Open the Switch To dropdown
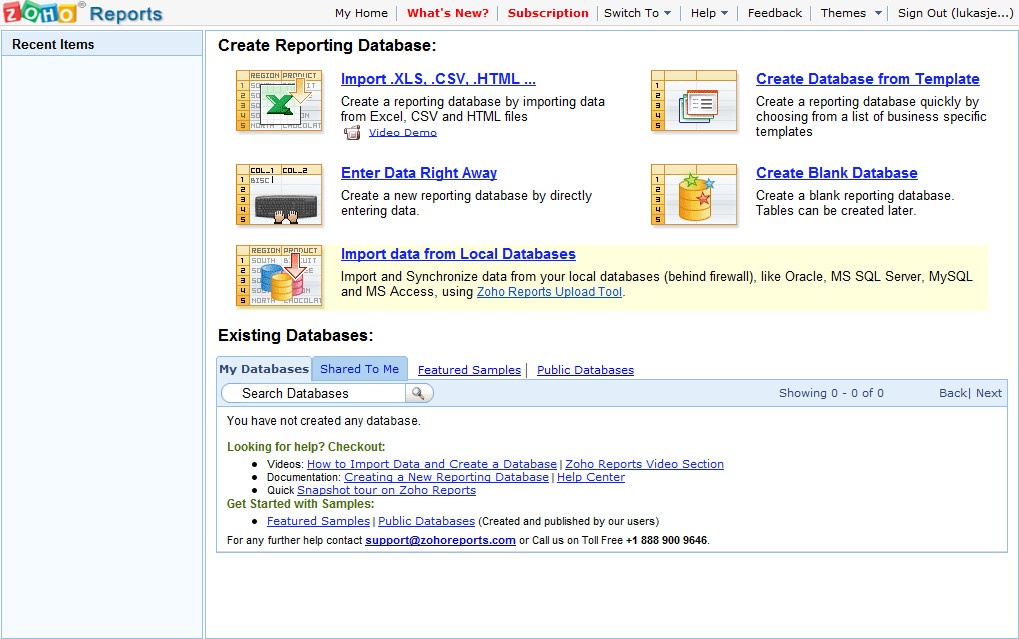 637,13
